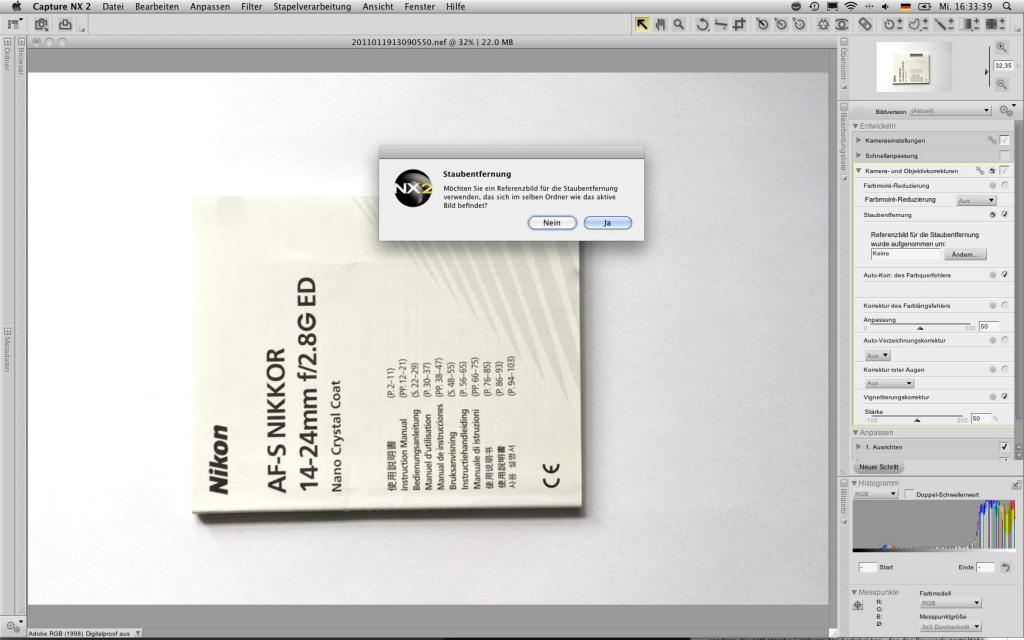Screen dimensions: 1024x640
Task: Click the camera capture icon top-left
Action: coord(41,25)
